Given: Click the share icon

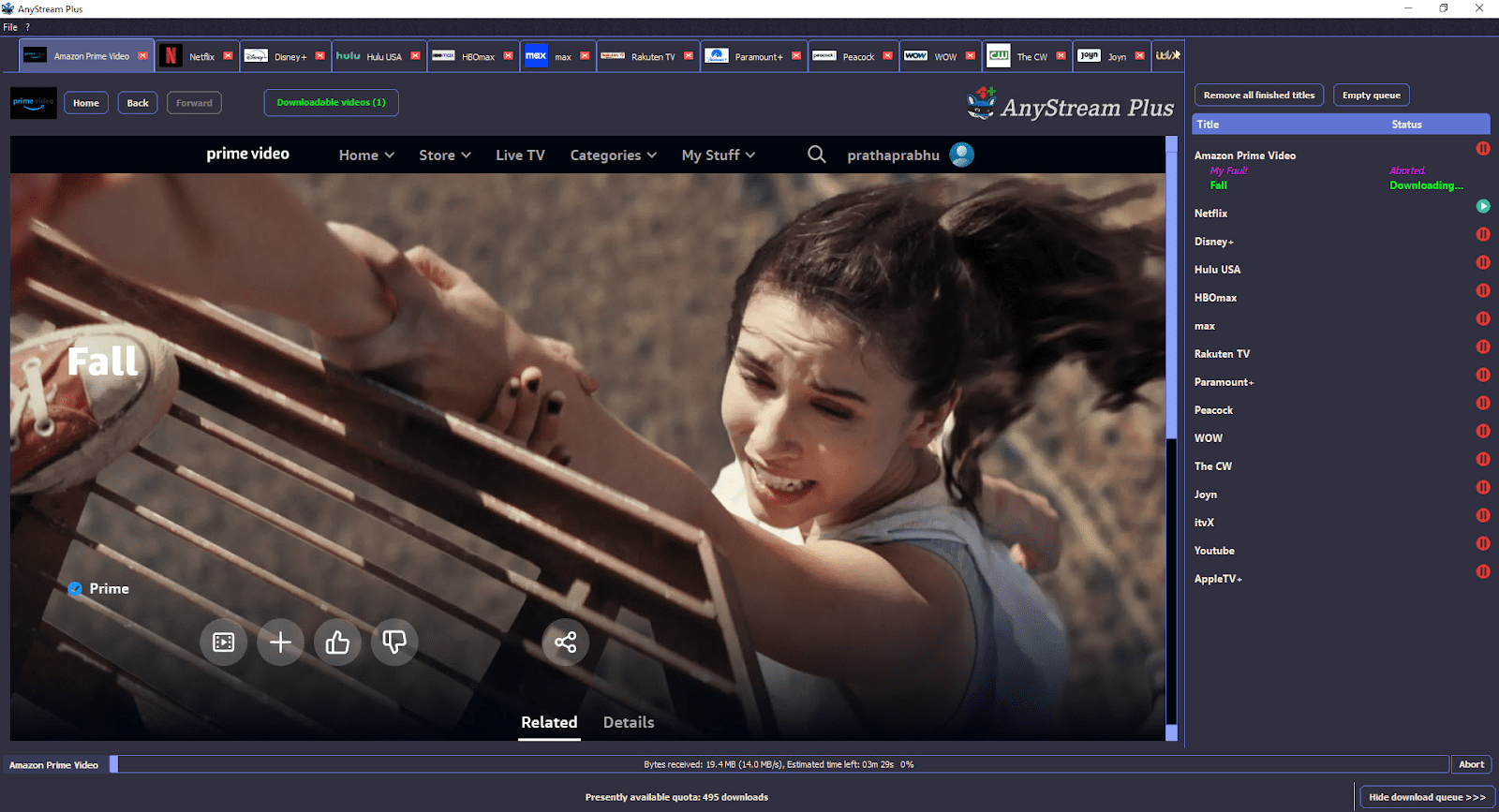Looking at the screenshot, I should pyautogui.click(x=565, y=642).
